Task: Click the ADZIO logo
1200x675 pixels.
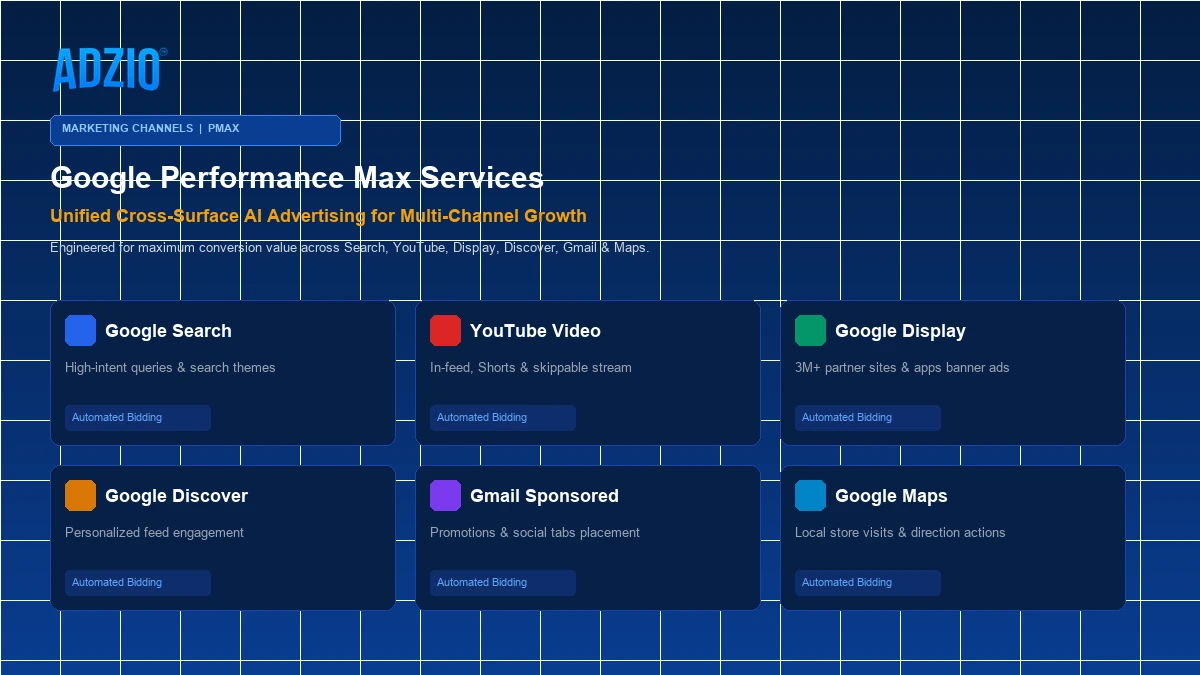Action: click(x=109, y=70)
